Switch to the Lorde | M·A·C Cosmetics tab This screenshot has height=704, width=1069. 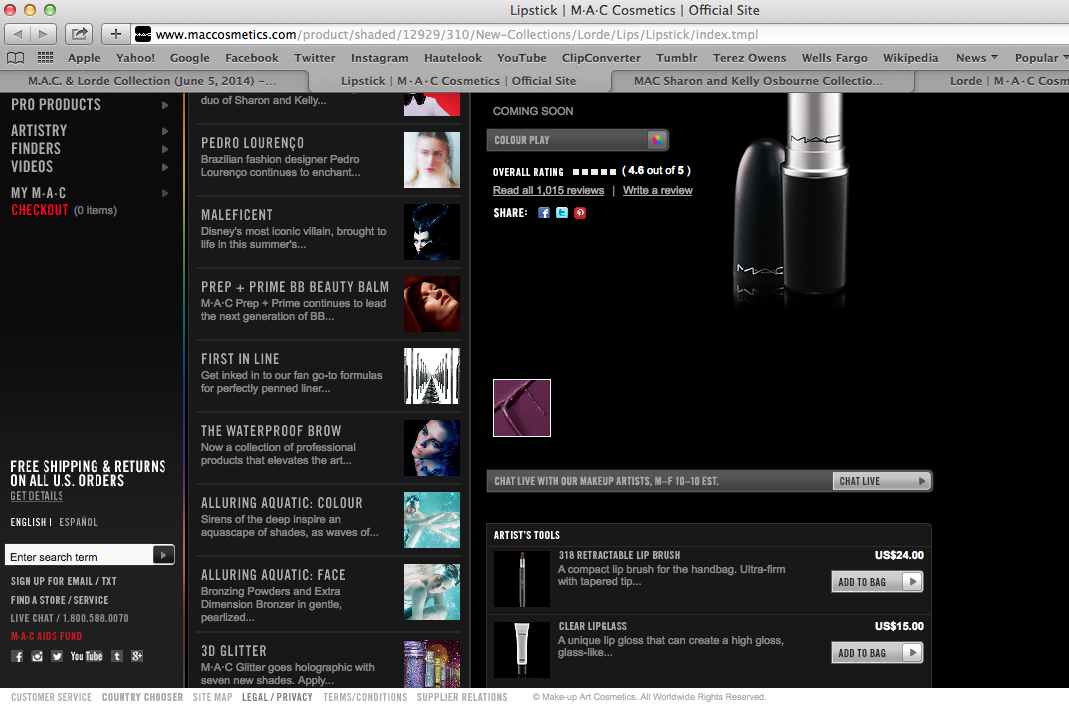coord(992,81)
